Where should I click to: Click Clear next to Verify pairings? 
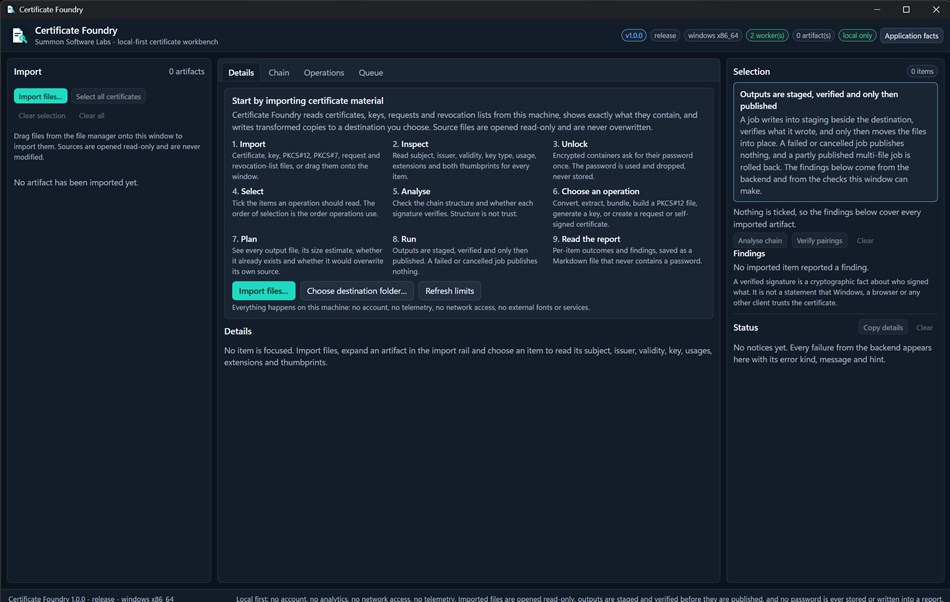pos(865,240)
